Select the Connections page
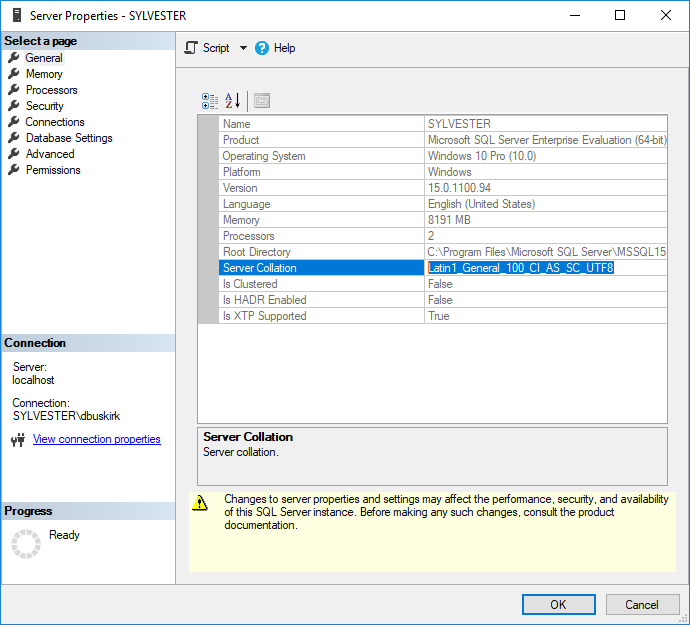Image resolution: width=690 pixels, height=625 pixels. [x=55, y=122]
